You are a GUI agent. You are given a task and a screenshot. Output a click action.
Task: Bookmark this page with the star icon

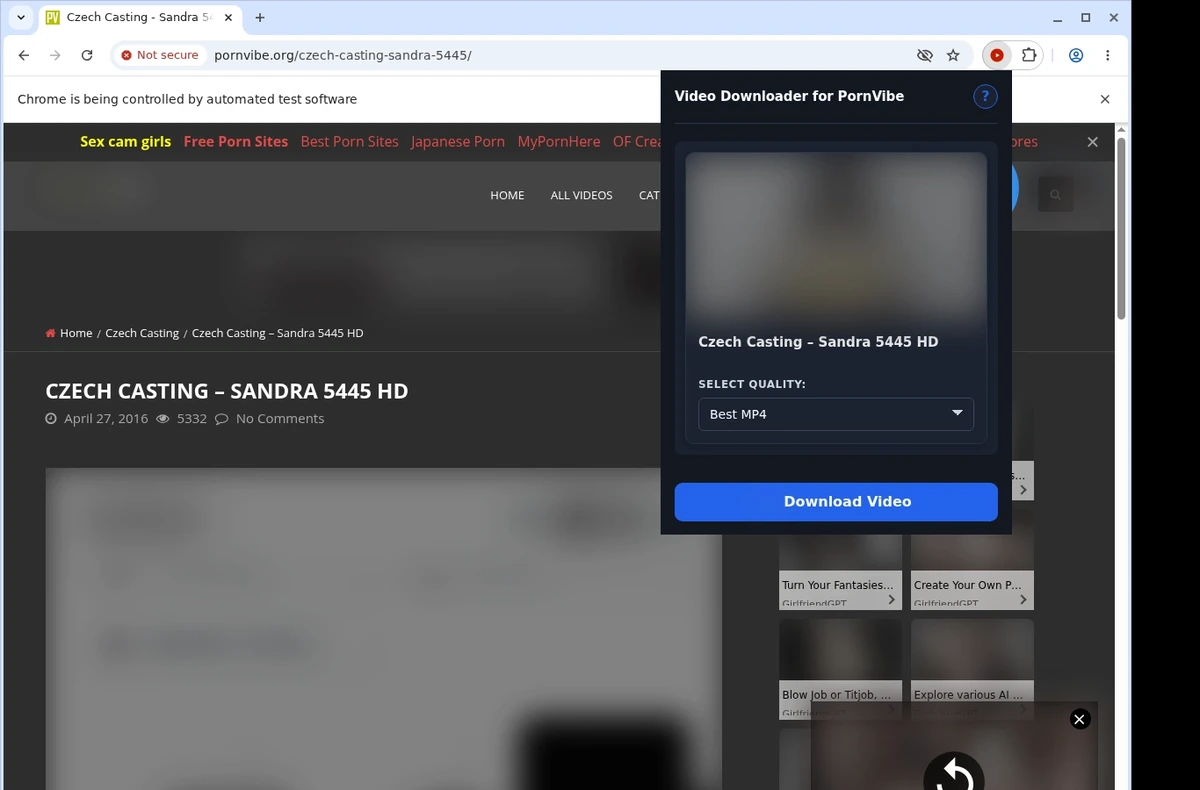point(953,55)
